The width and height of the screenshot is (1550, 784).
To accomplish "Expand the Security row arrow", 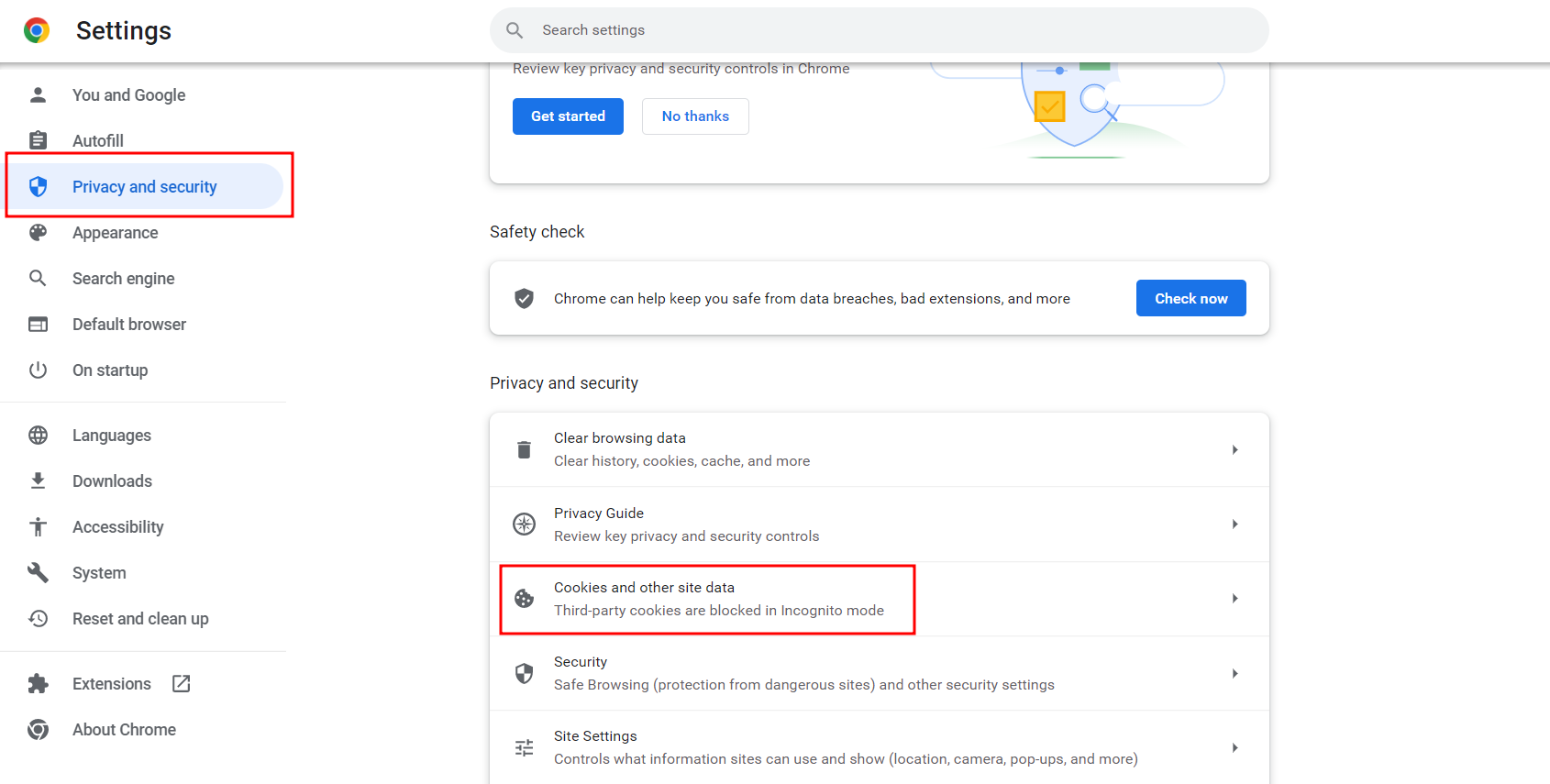I will pos(1235,673).
